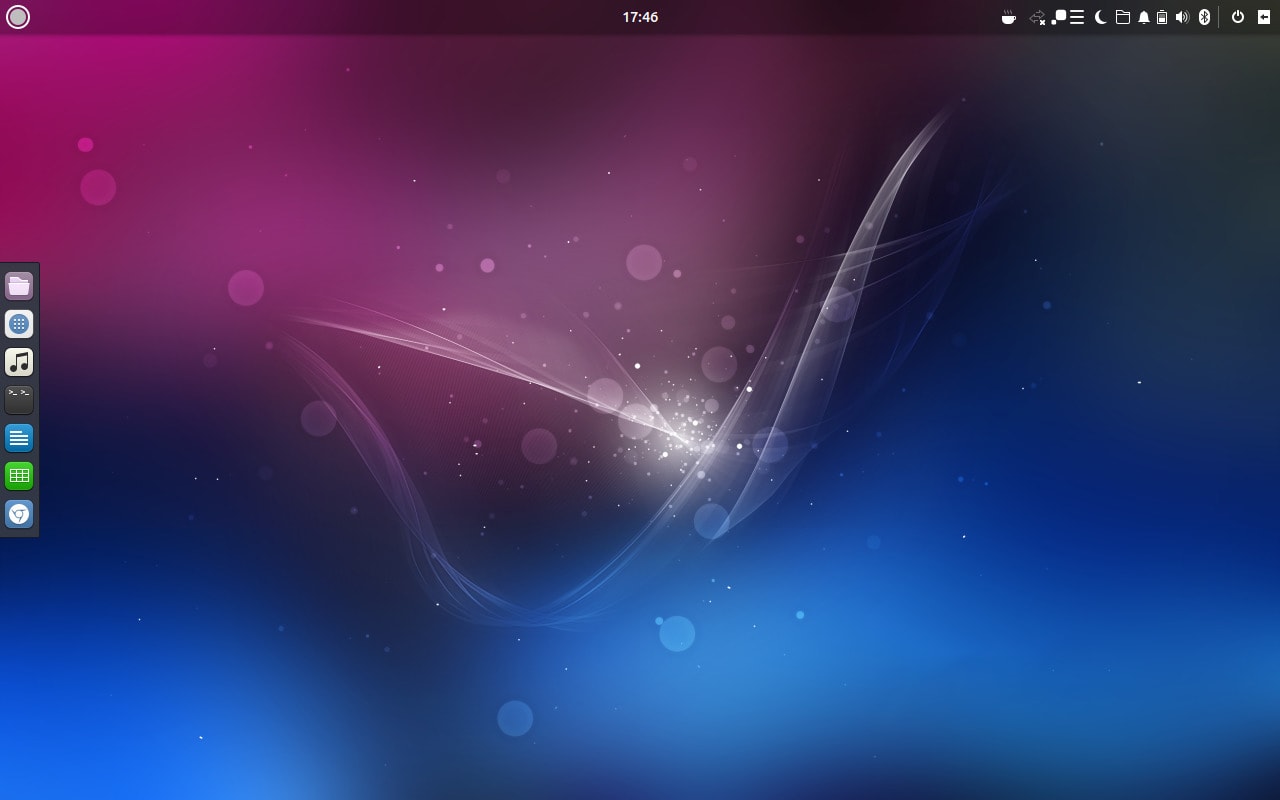The image size is (1280, 800).
Task: Open the power session menu
Action: (x=1238, y=17)
